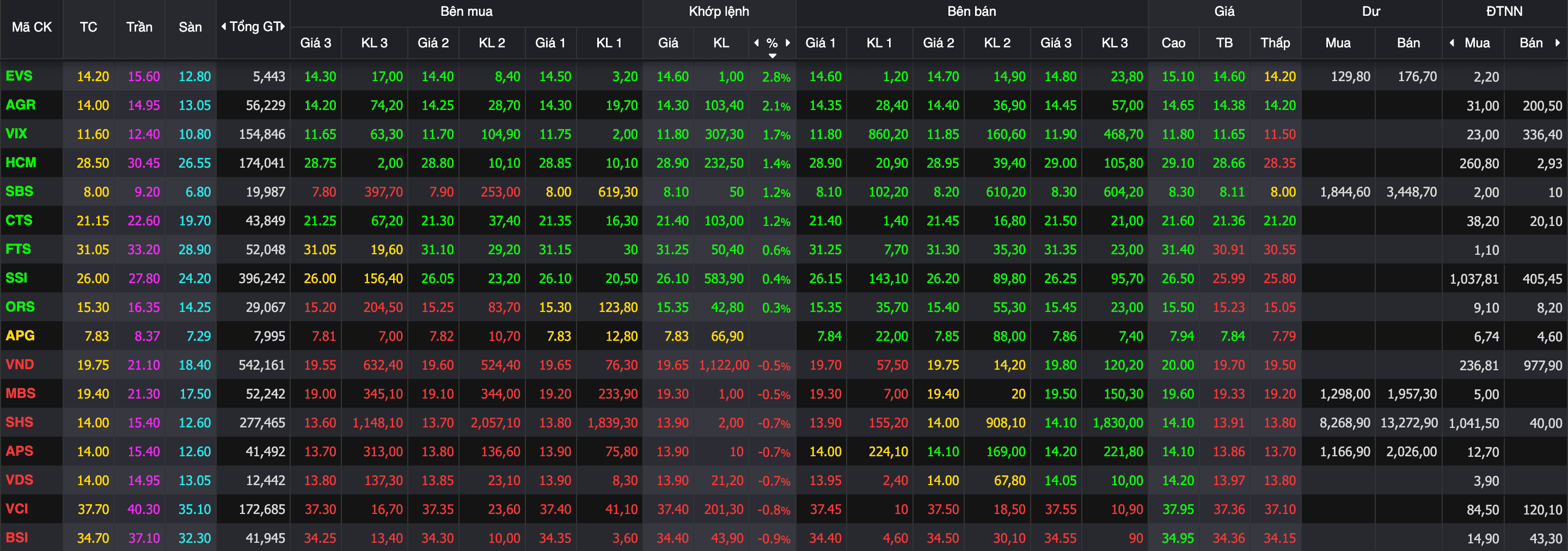Open stock symbol SHS
This screenshot has height=551, width=1568.
point(19,422)
